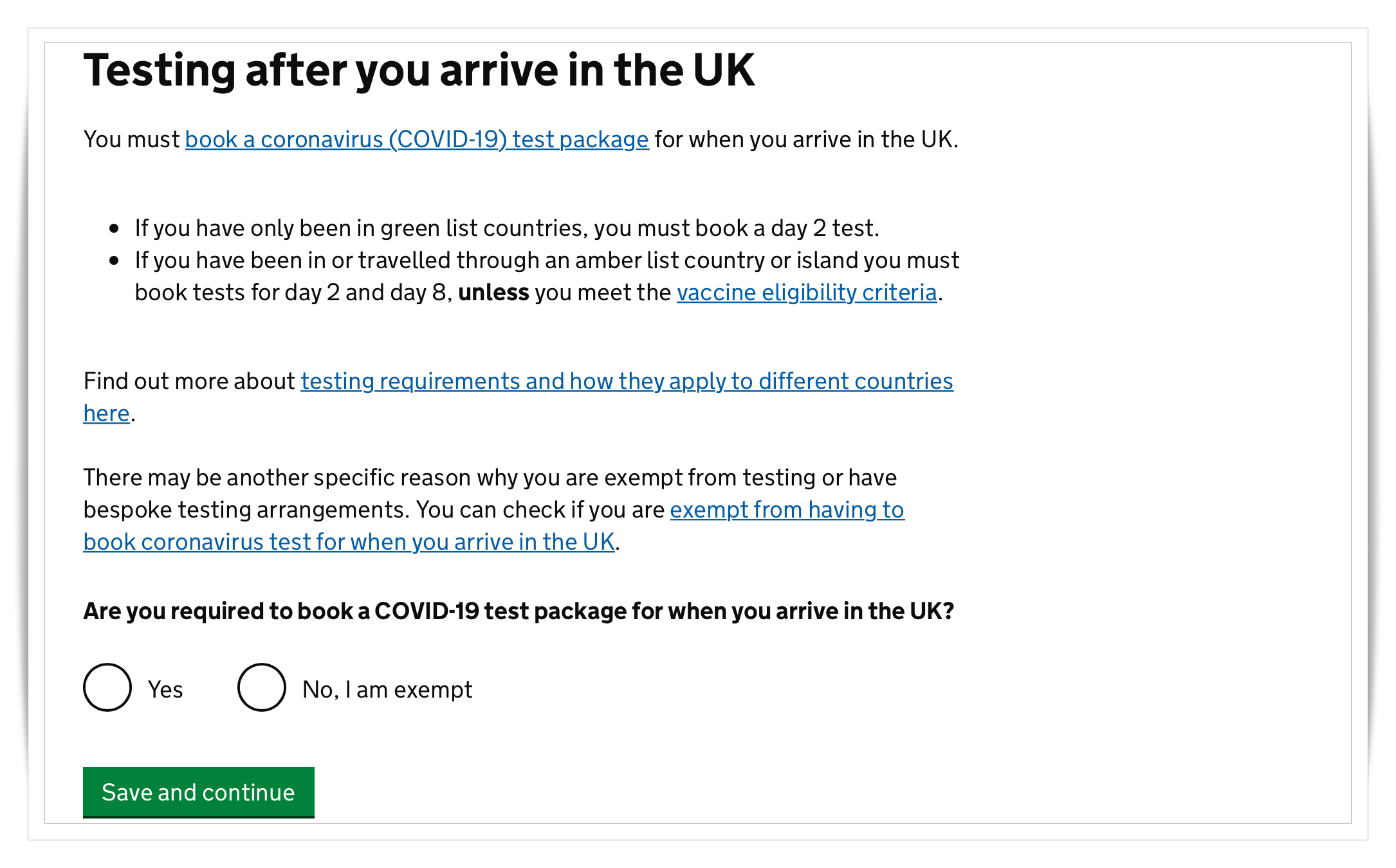Check if you are exempt from booking a test
The height and width of the screenshot is (868, 1396).
(x=787, y=509)
